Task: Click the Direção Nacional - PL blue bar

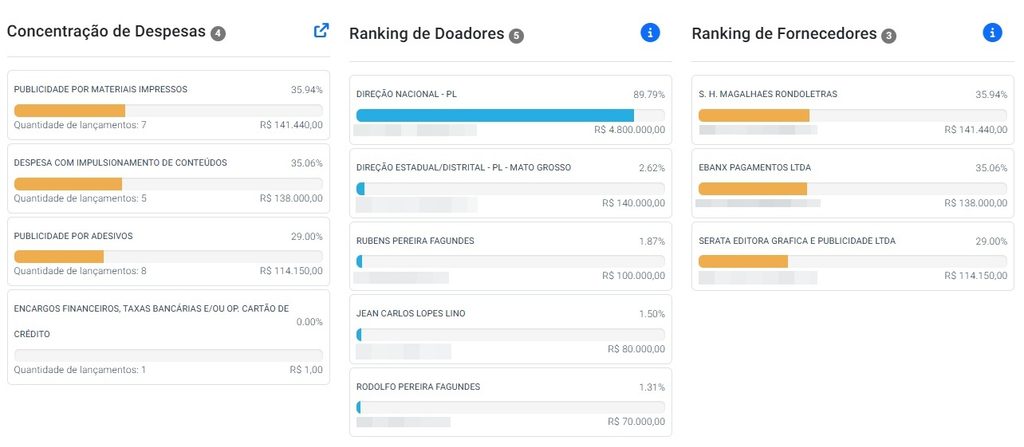Action: (495, 115)
